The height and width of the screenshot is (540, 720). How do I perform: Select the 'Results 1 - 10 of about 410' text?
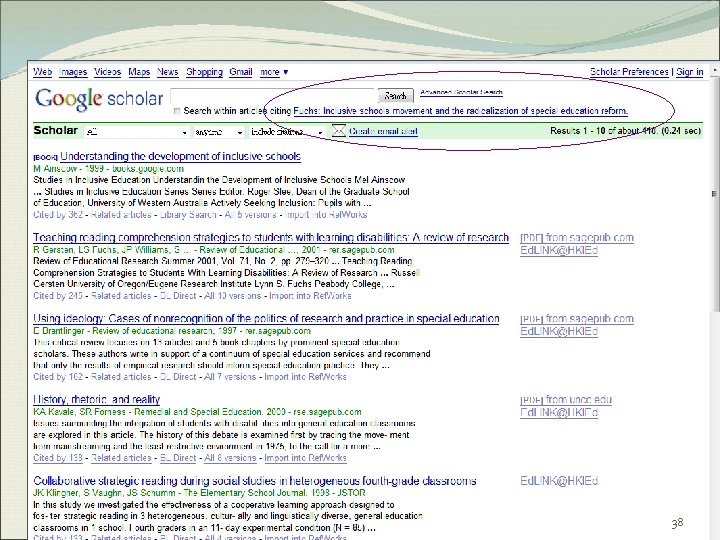[x=604, y=131]
